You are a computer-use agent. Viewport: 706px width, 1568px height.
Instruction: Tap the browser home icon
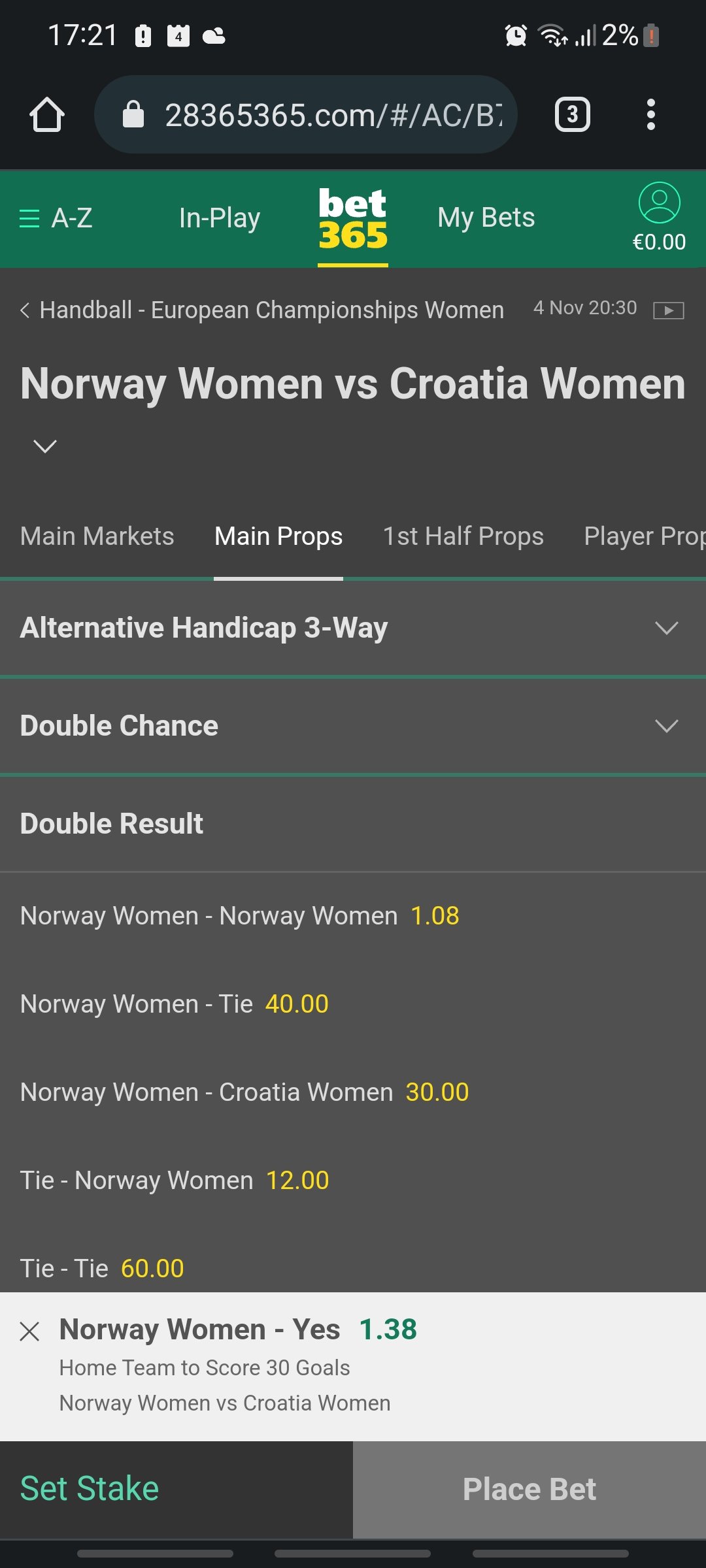click(47, 115)
